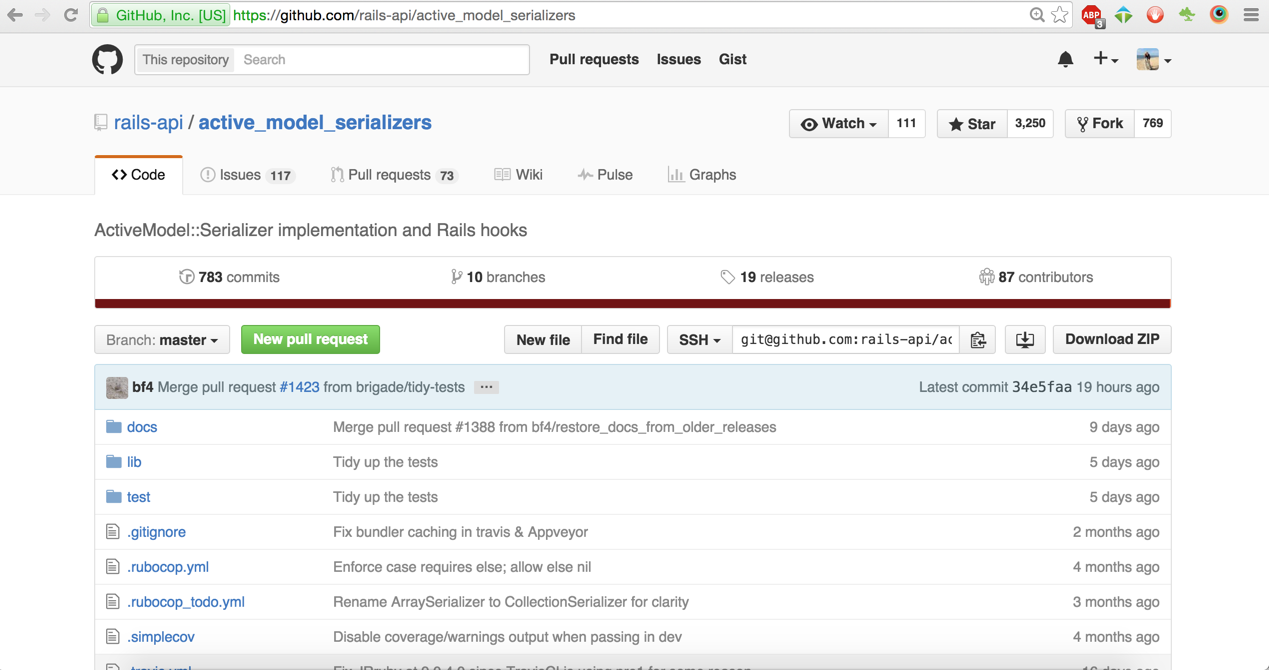Select the Code tab
This screenshot has height=670, width=1269.
pos(138,175)
